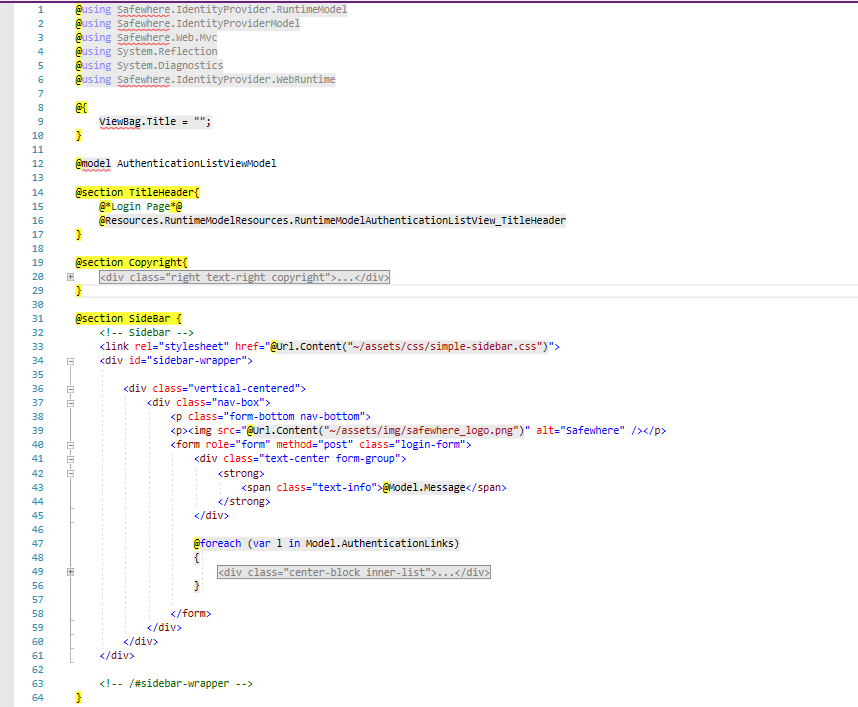
Task: Click the @foreach keyword in the loop
Action: point(217,544)
